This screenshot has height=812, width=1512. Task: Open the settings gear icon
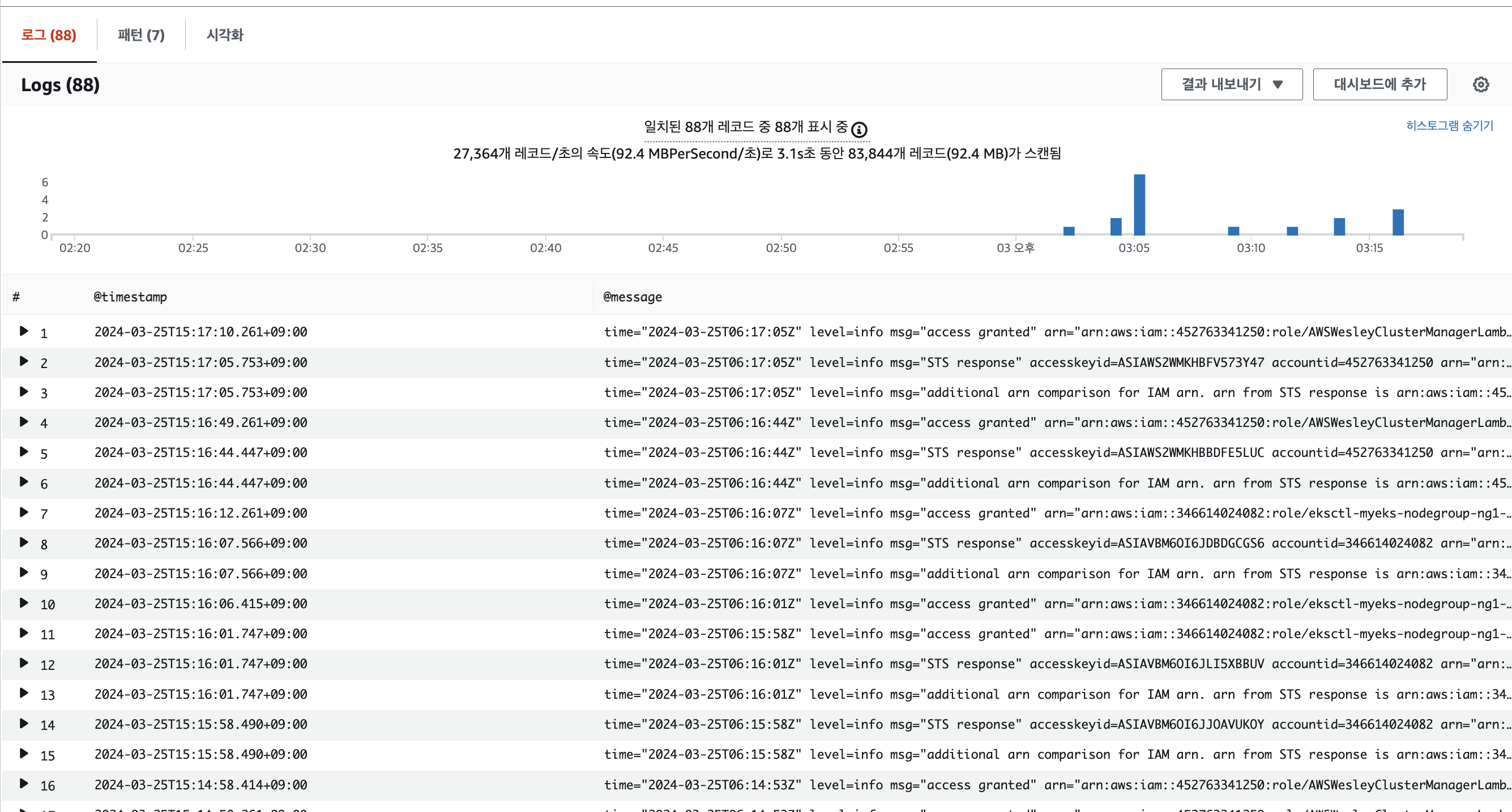tap(1480, 84)
